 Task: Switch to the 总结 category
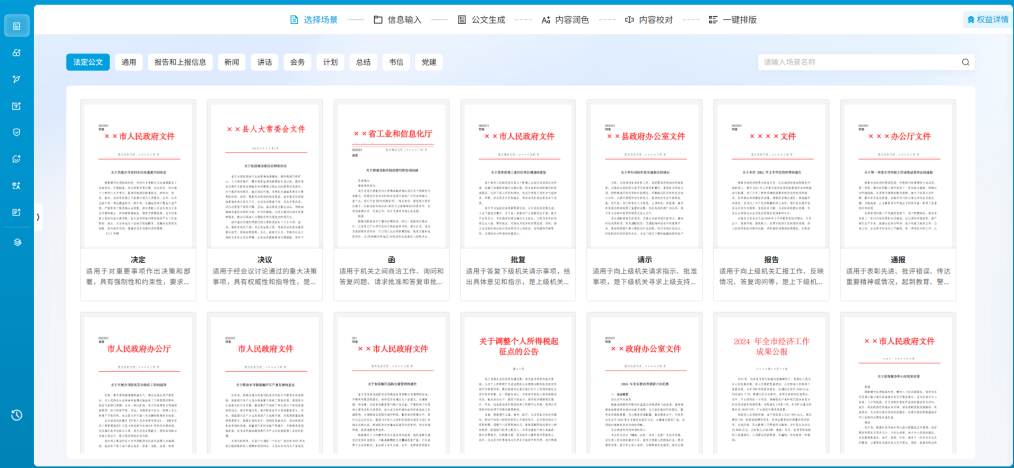(363, 62)
